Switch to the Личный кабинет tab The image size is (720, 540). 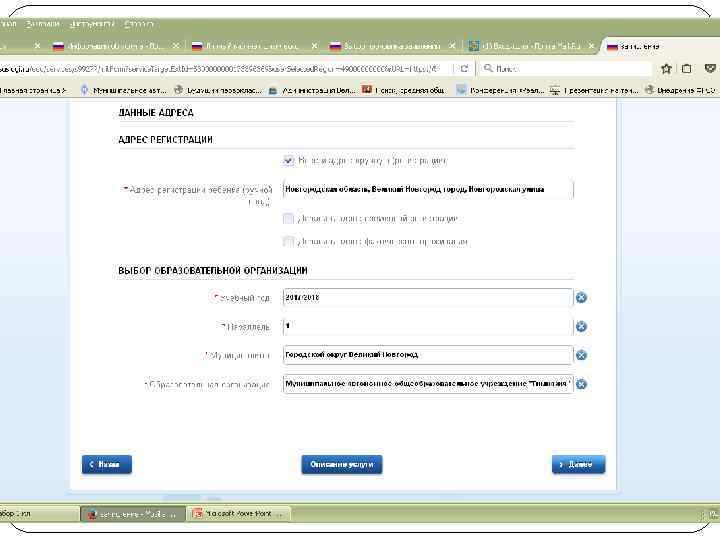click(254, 46)
